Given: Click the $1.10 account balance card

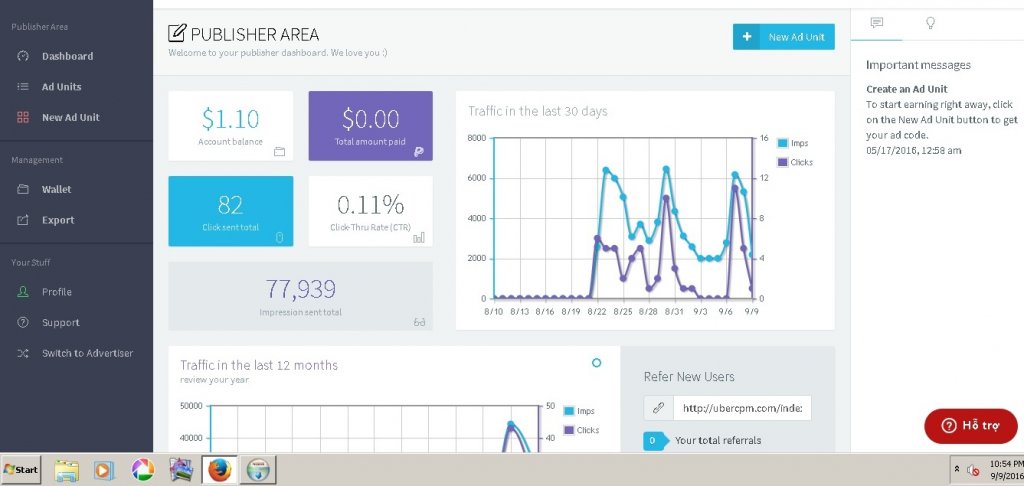Looking at the screenshot, I should (231, 125).
